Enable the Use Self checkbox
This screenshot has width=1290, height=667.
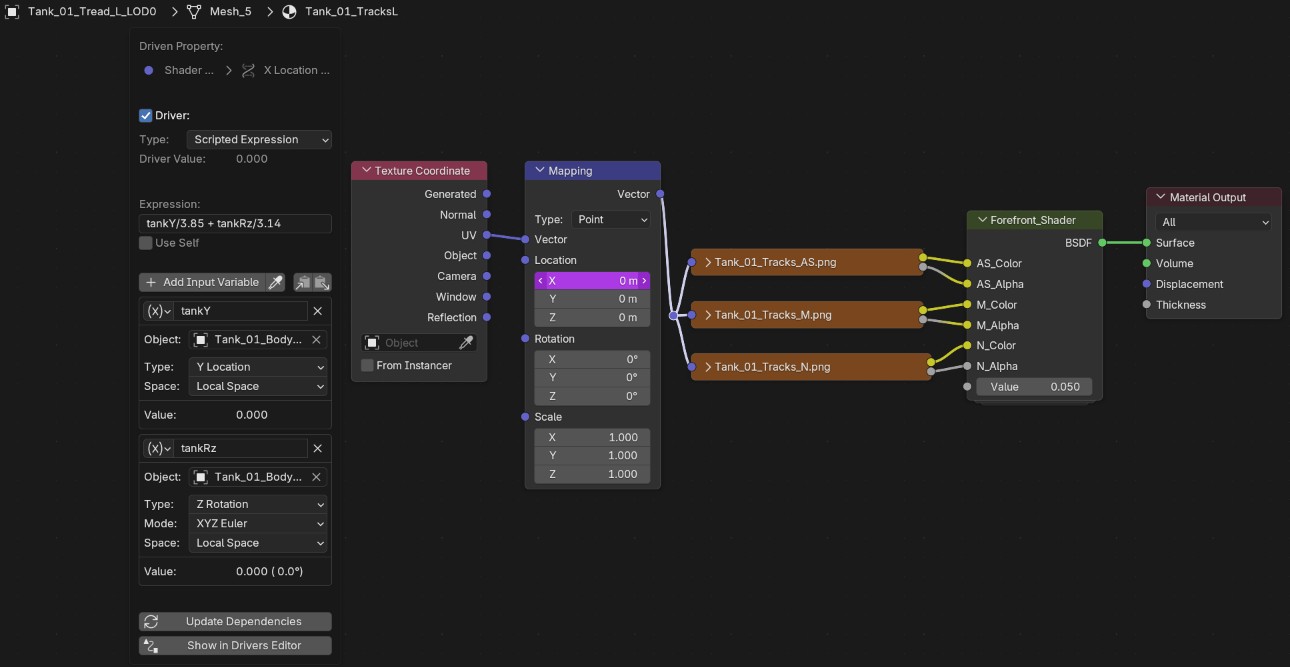(146, 243)
